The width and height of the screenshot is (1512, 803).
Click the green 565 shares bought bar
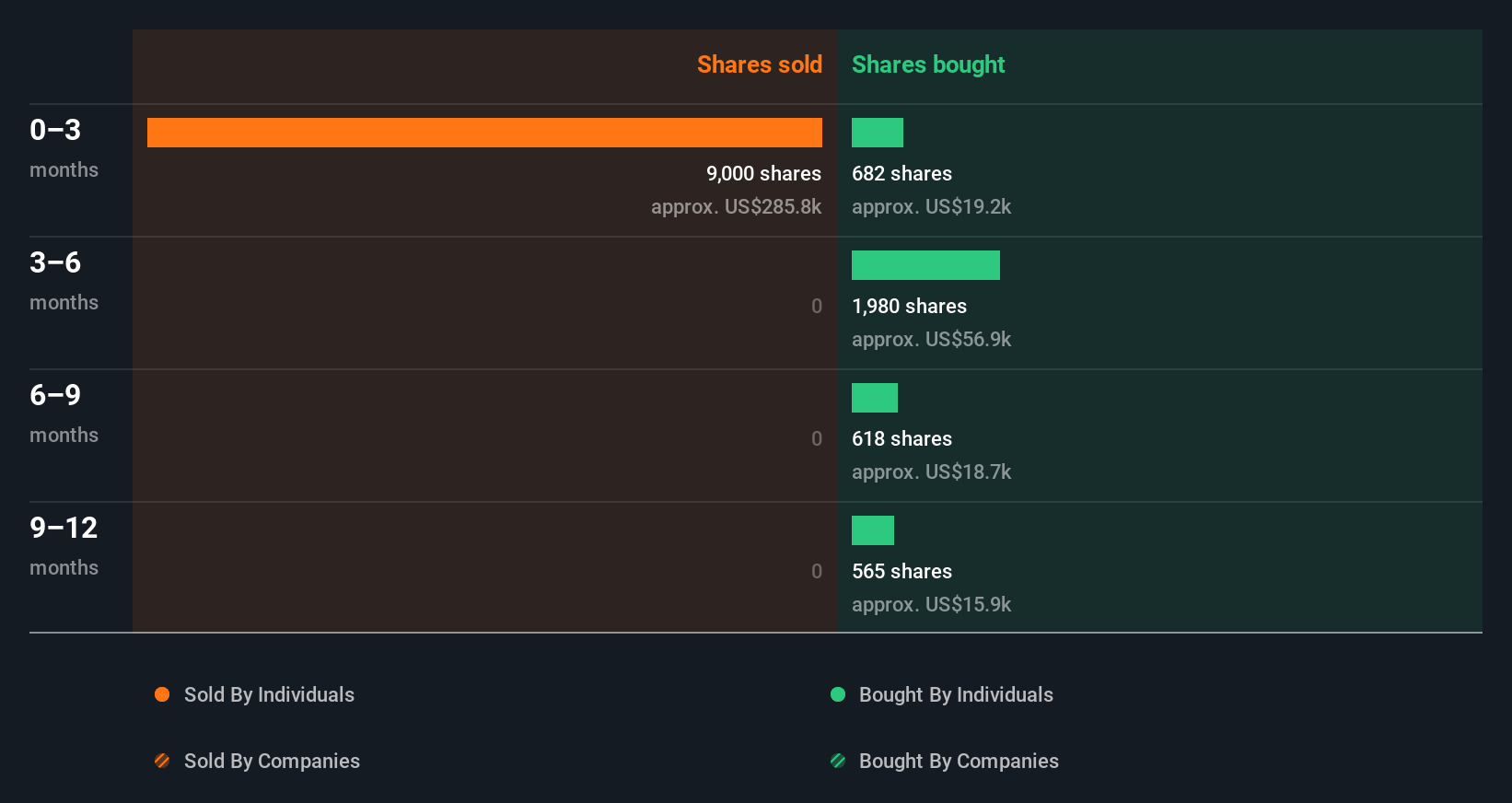tap(873, 530)
